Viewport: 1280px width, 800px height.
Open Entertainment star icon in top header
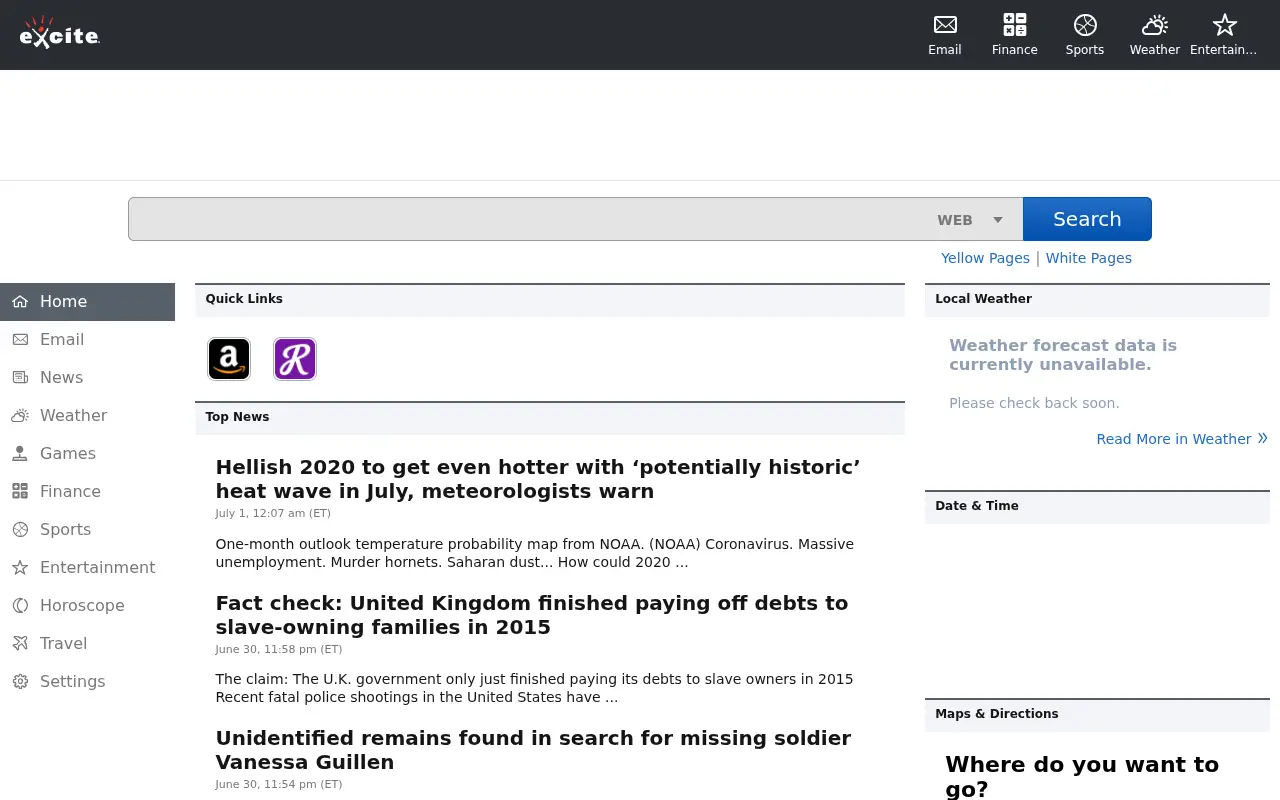click(x=1224, y=25)
